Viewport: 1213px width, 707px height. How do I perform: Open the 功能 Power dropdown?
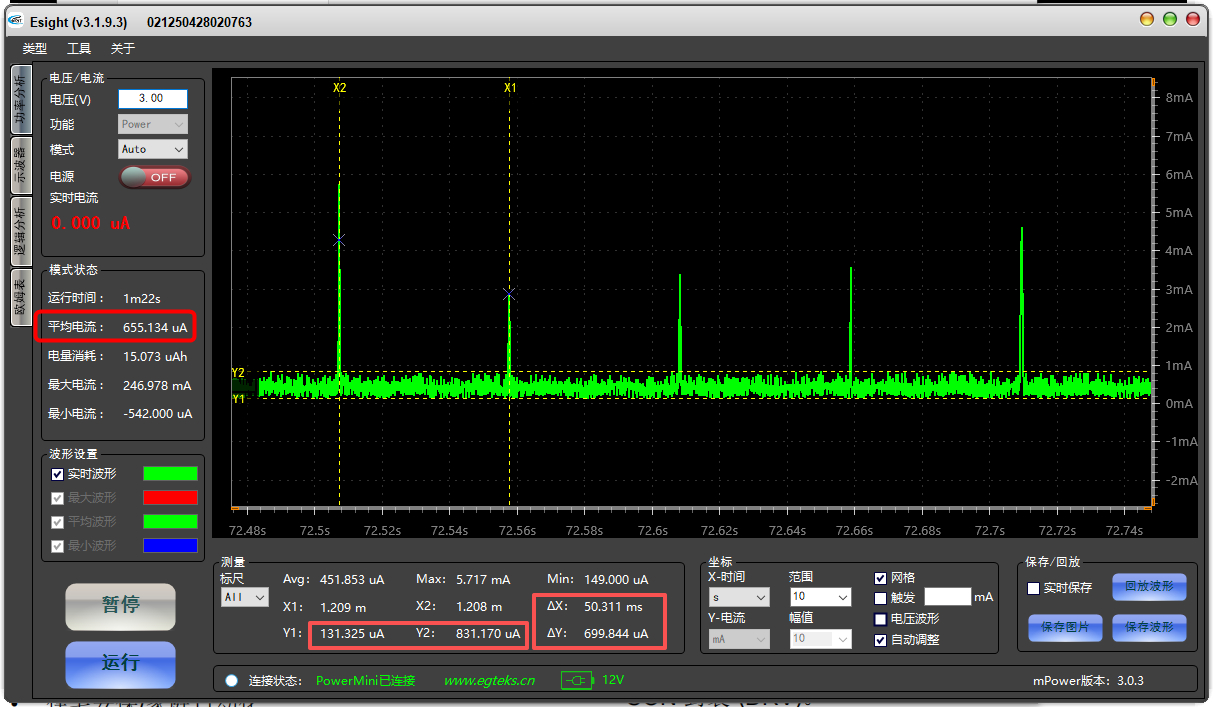tap(153, 124)
